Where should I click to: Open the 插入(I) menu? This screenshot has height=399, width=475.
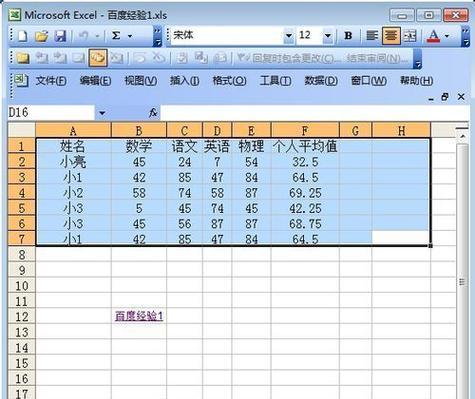point(185,81)
